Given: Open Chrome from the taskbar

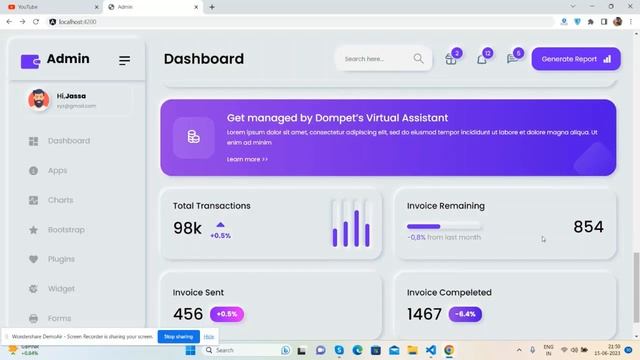Looking at the screenshot, I should click(x=449, y=350).
